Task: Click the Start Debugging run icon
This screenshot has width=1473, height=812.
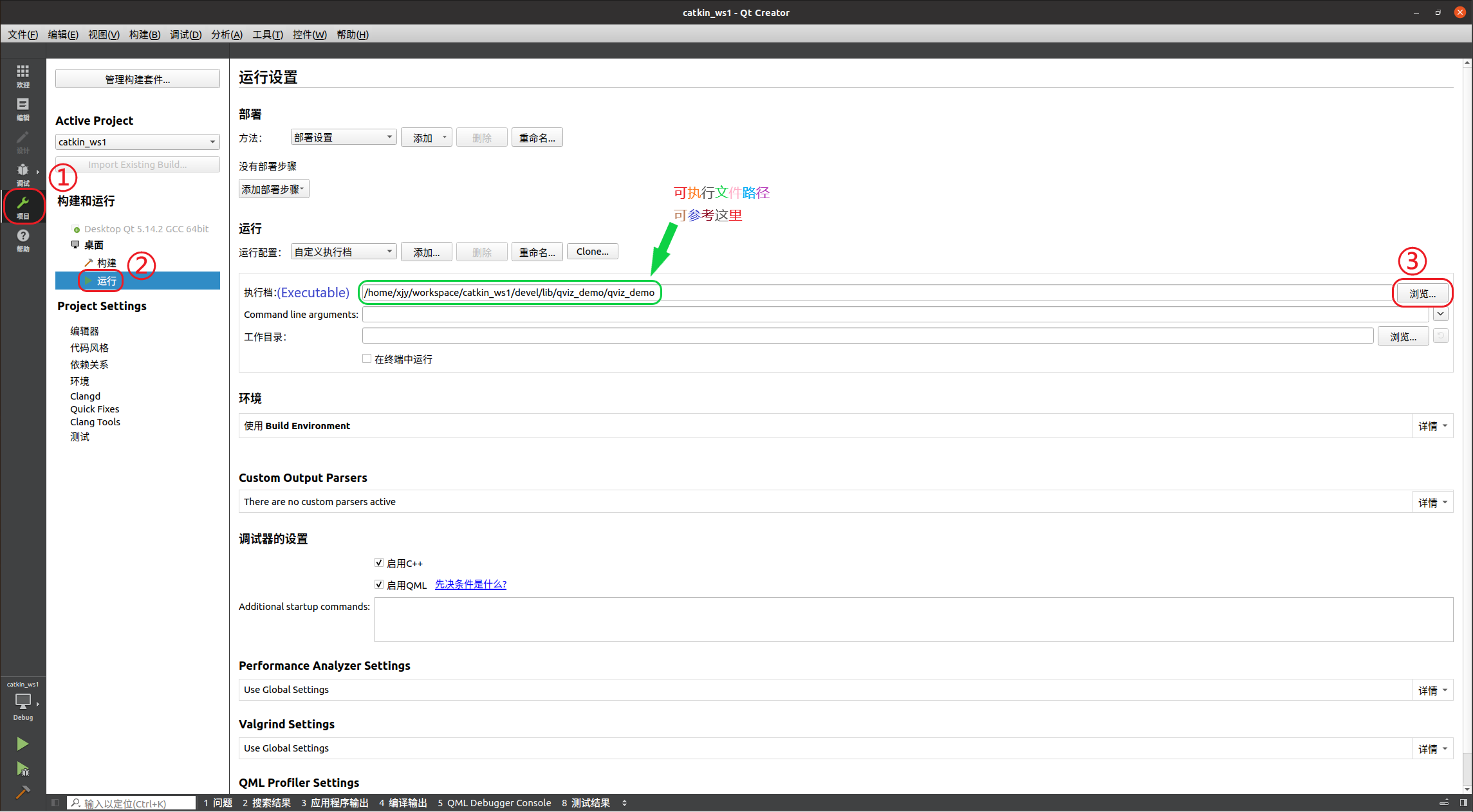Action: click(23, 768)
